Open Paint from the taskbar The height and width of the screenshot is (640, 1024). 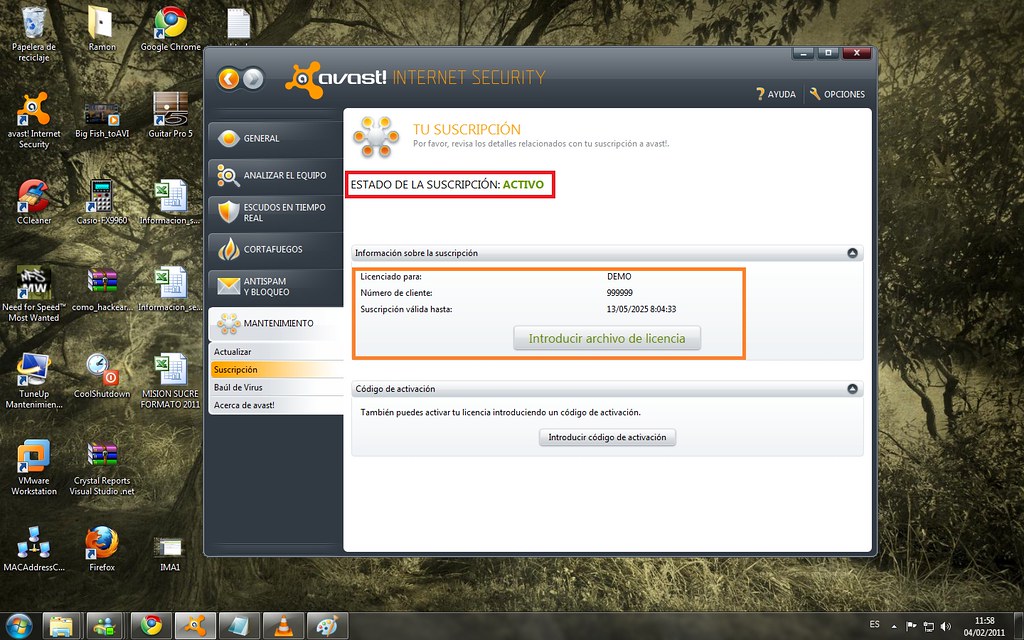327,626
